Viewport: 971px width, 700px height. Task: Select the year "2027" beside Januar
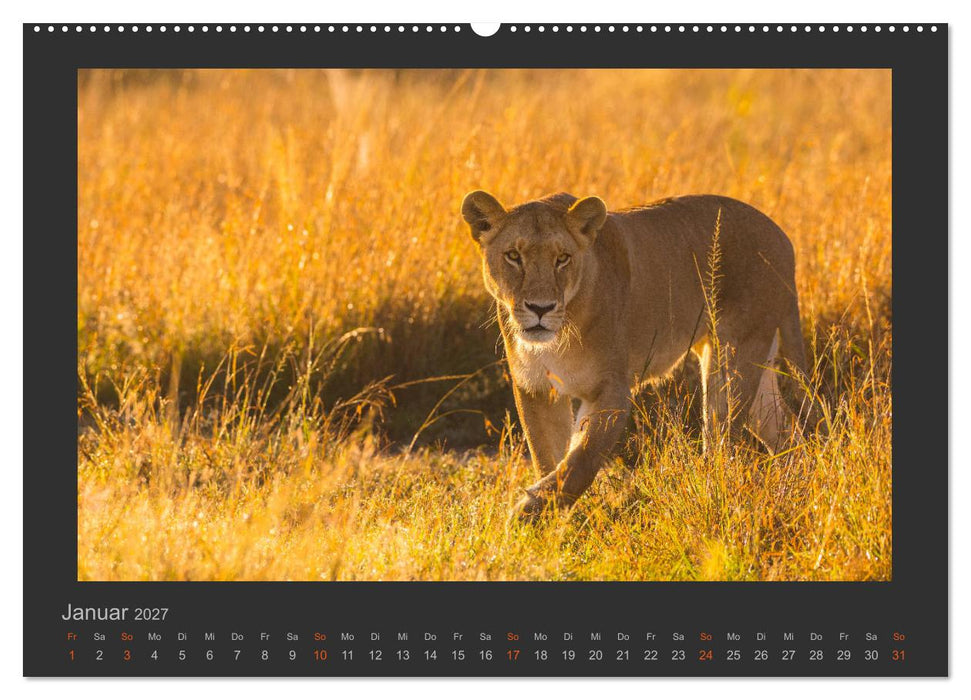[151, 614]
